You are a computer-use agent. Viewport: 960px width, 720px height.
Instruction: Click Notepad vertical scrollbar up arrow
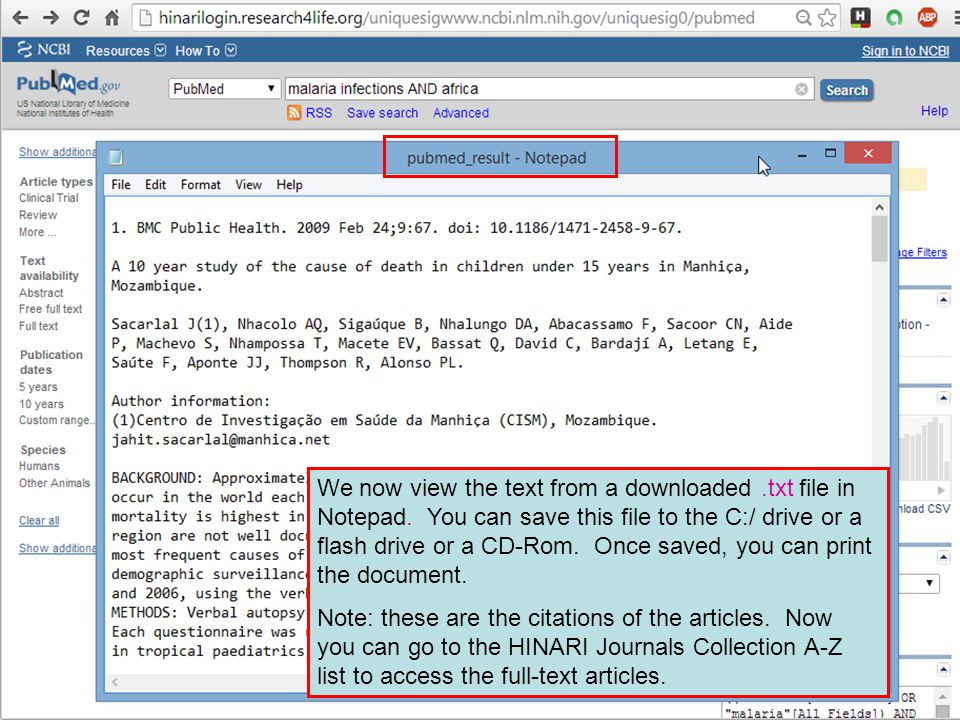coord(879,208)
